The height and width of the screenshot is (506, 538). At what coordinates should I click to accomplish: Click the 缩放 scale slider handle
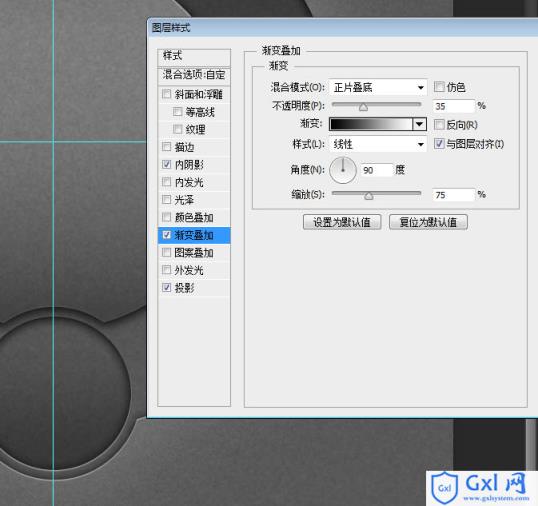(369, 196)
